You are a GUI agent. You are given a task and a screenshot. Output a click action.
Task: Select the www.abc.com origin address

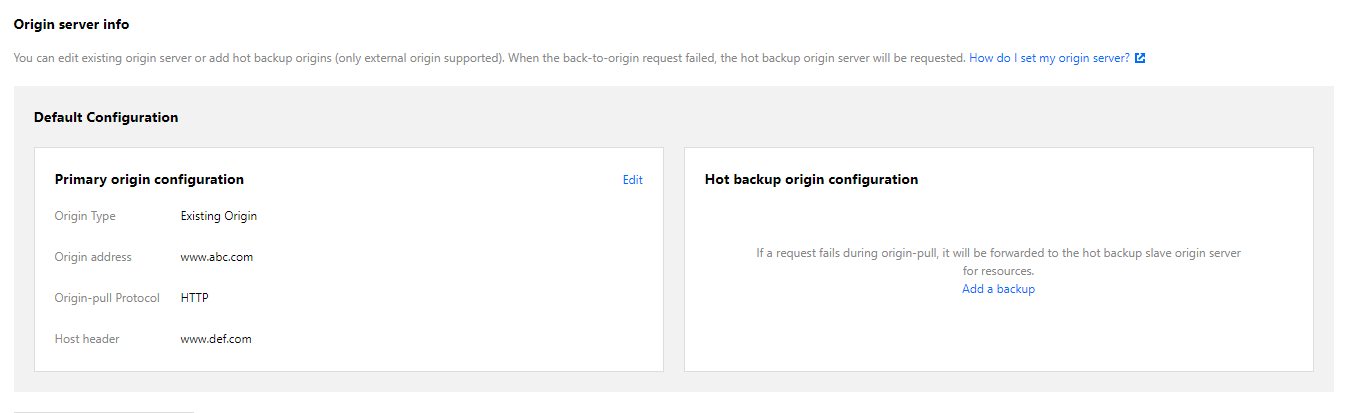coord(217,257)
